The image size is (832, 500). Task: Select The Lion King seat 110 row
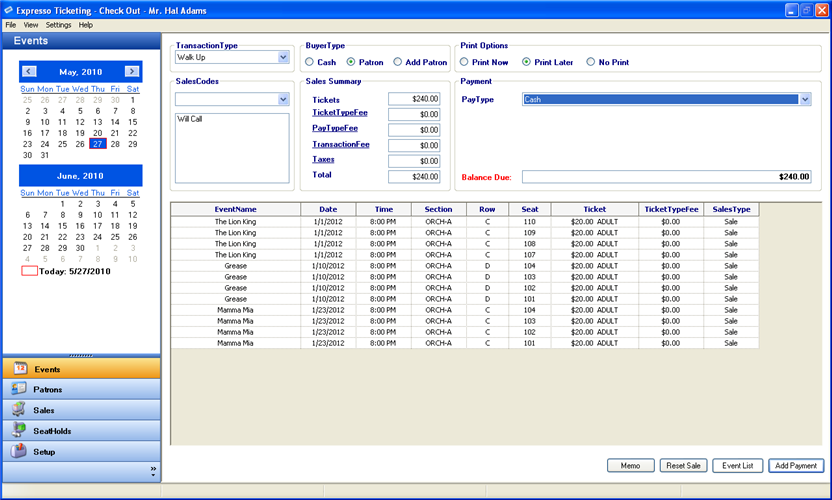(465, 222)
